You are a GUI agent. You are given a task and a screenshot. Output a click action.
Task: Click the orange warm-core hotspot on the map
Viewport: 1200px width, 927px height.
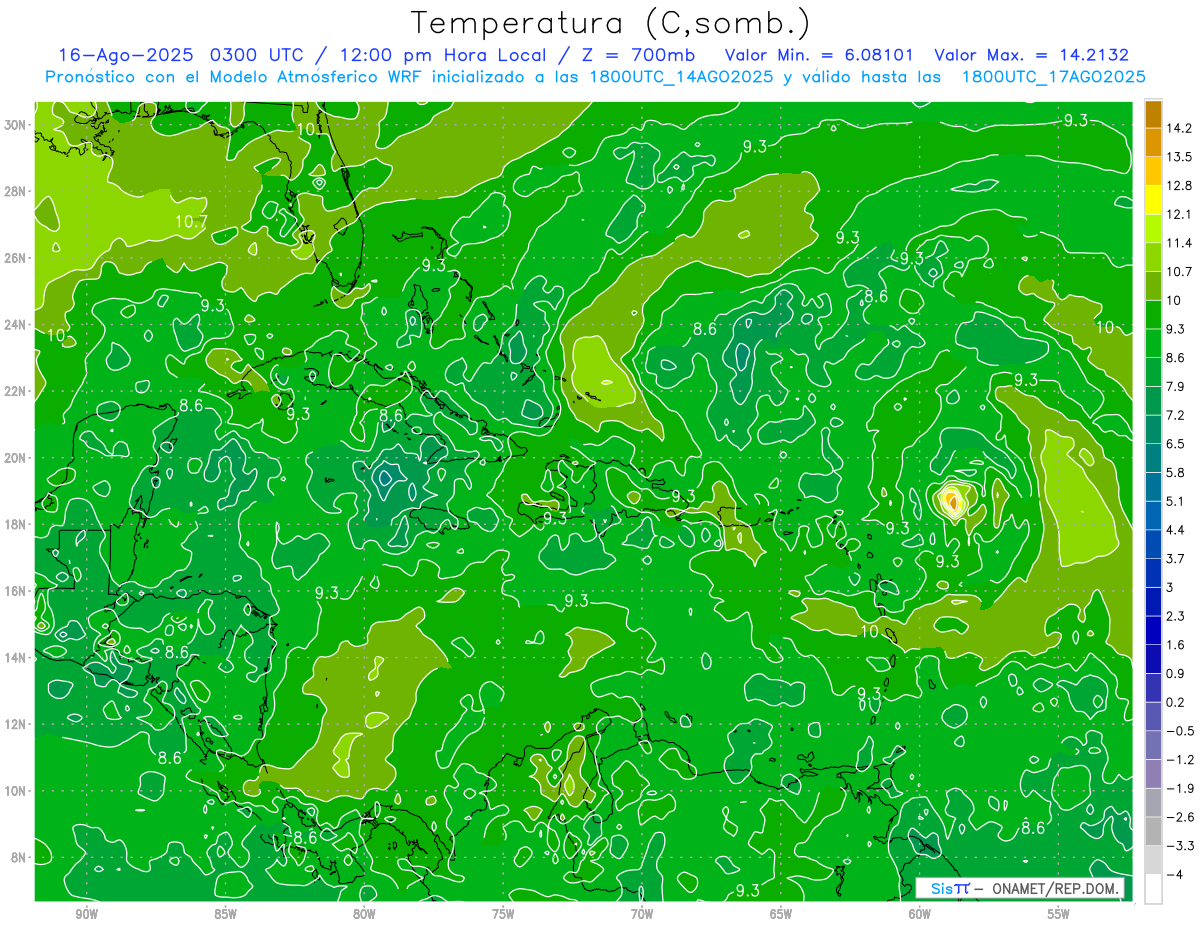tap(953, 500)
